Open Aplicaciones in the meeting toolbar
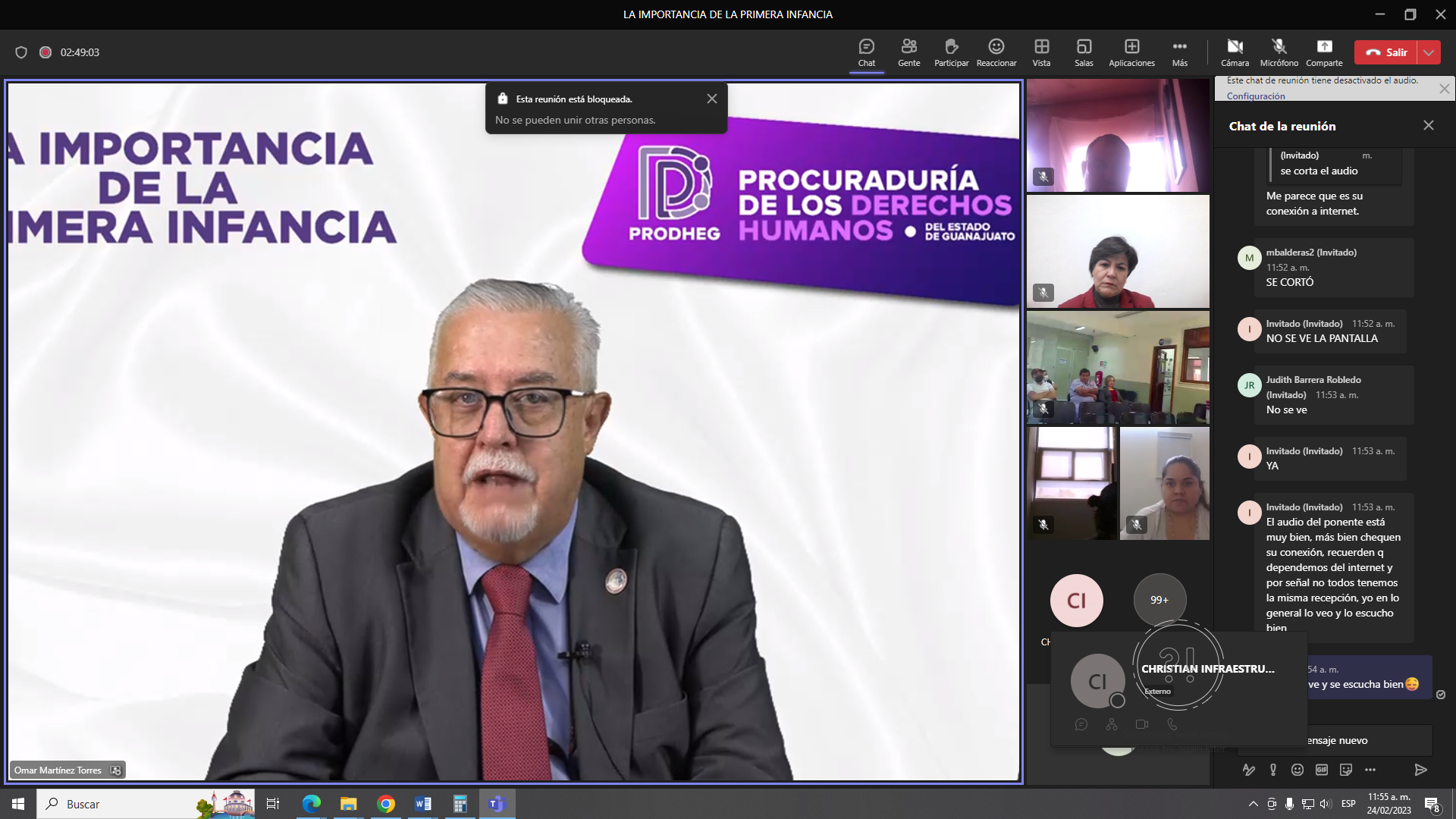Screen dimensions: 1456x819 point(1131,52)
